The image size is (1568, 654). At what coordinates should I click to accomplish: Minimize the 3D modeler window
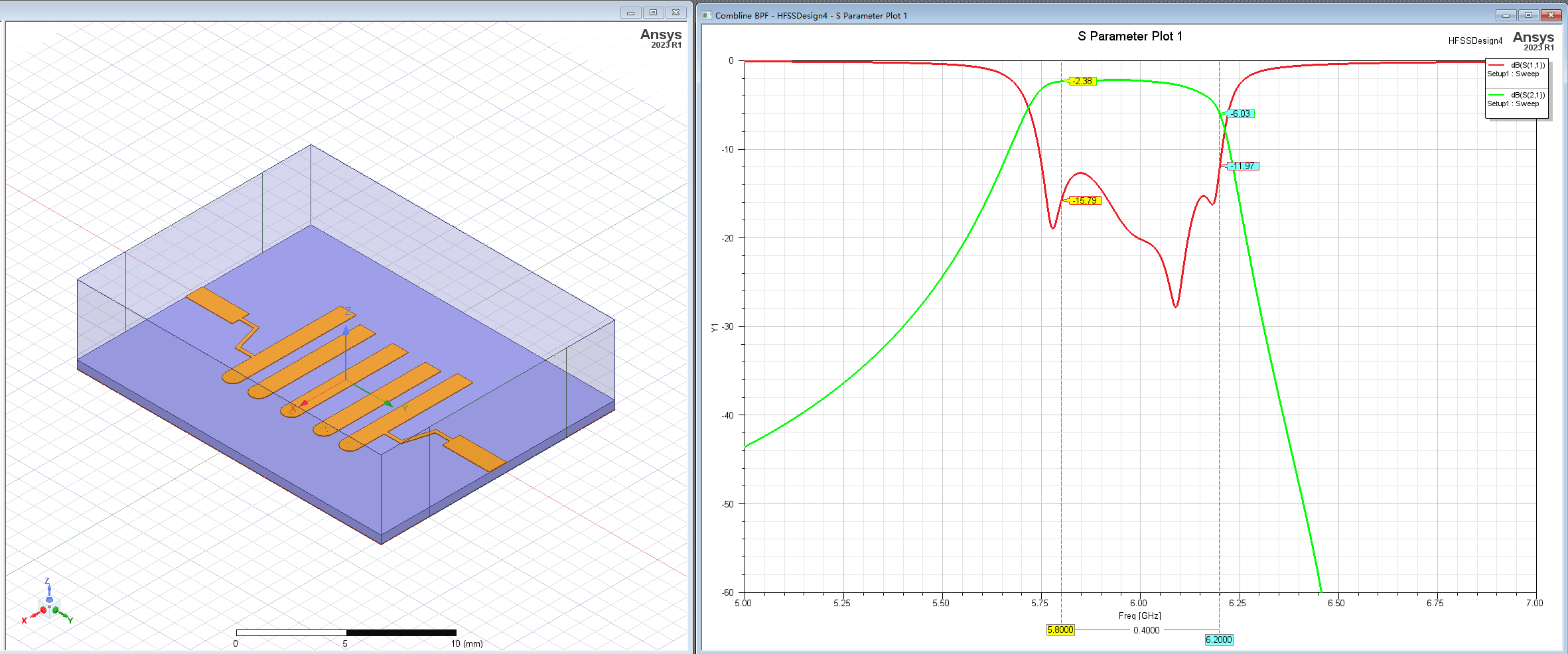tap(630, 13)
